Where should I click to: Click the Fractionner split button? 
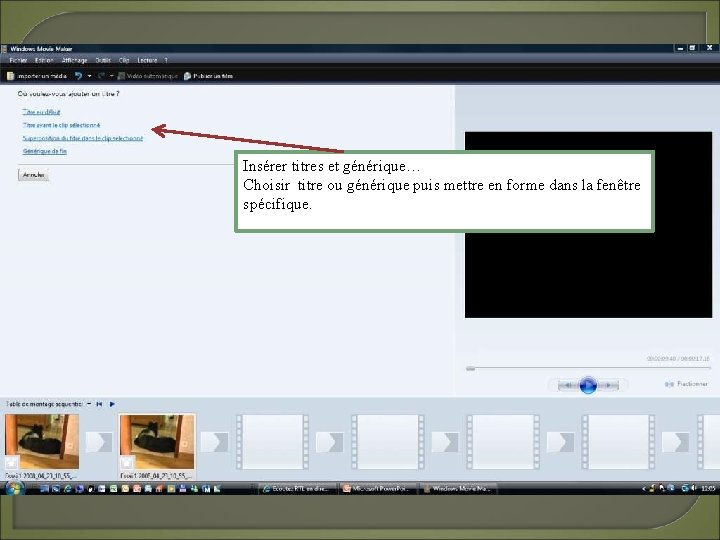click(x=686, y=384)
